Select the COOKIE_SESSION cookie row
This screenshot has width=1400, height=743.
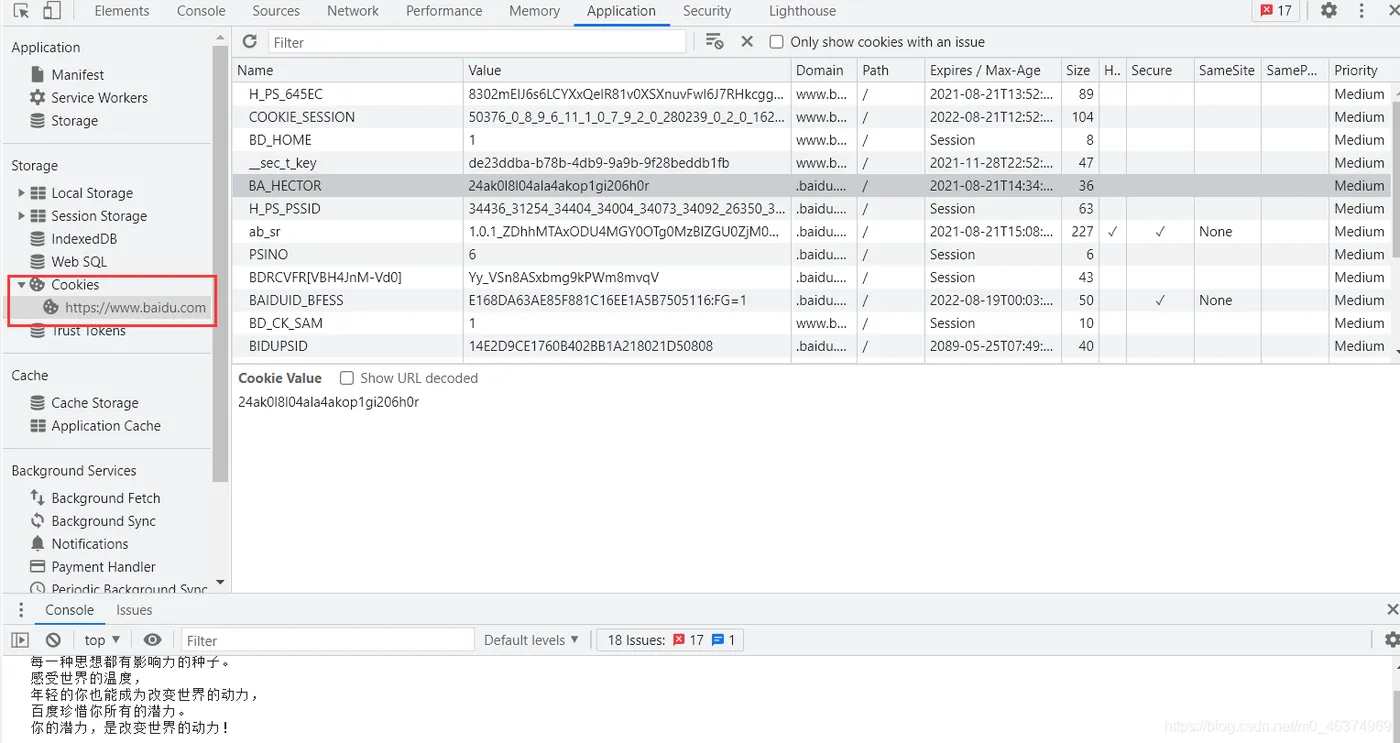pos(811,116)
